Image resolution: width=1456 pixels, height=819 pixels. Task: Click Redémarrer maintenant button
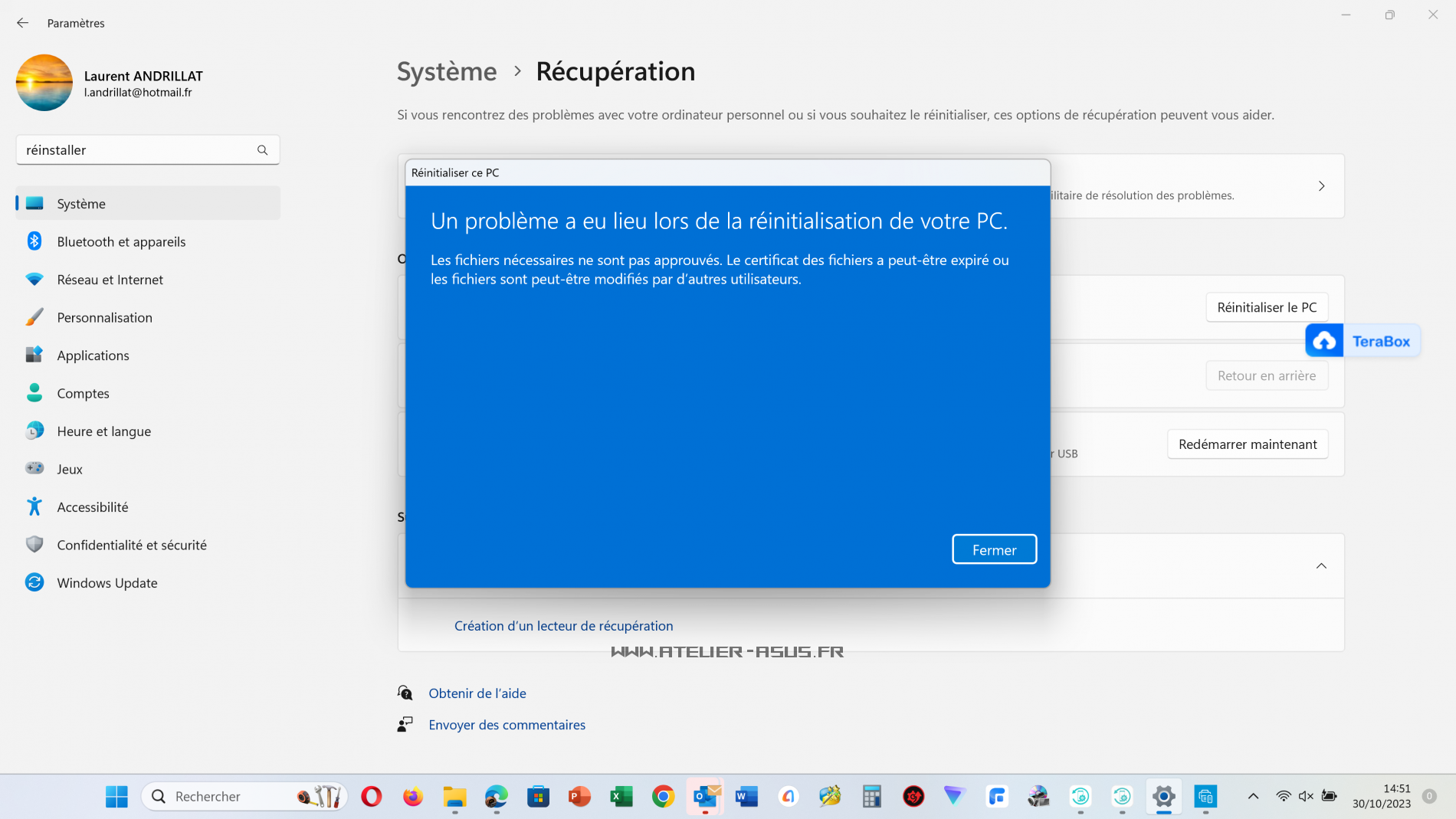[x=1247, y=444]
